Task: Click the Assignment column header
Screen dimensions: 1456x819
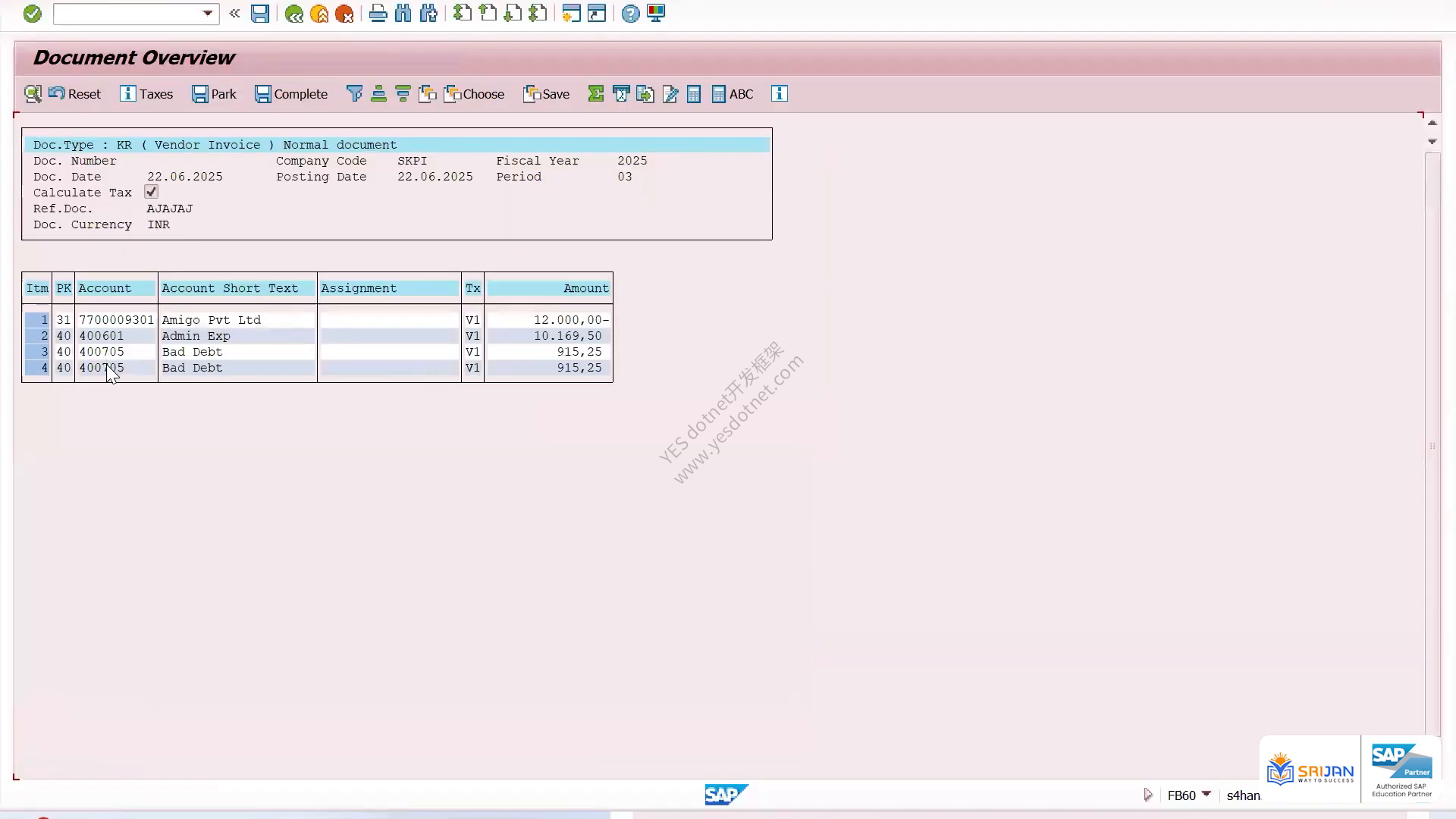Action: (x=389, y=288)
